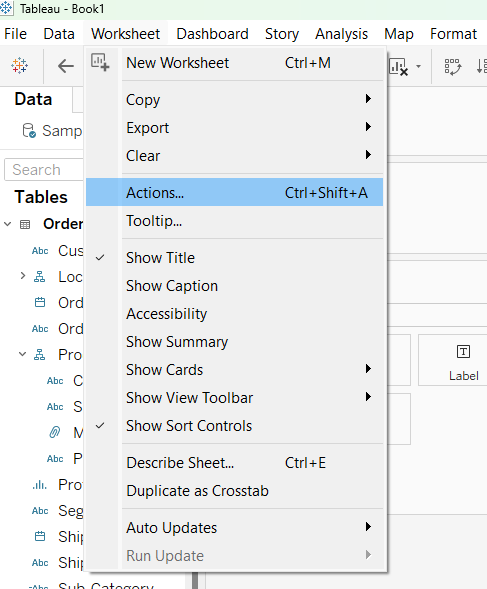487x589 pixels.
Task: Expand the Show View Toolbar submenu
Action: (x=234, y=398)
